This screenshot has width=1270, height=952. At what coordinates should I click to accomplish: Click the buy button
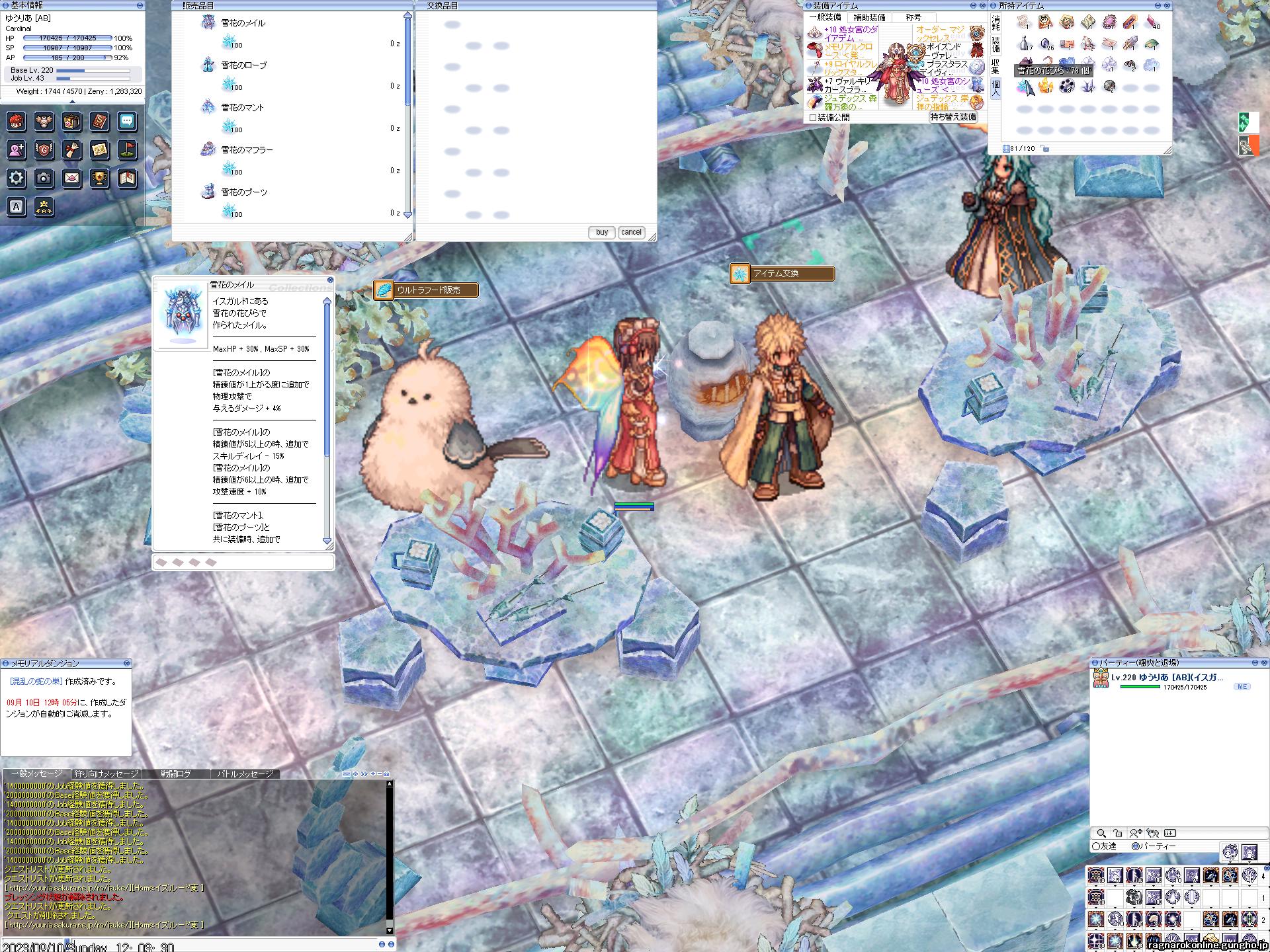pyautogui.click(x=602, y=232)
